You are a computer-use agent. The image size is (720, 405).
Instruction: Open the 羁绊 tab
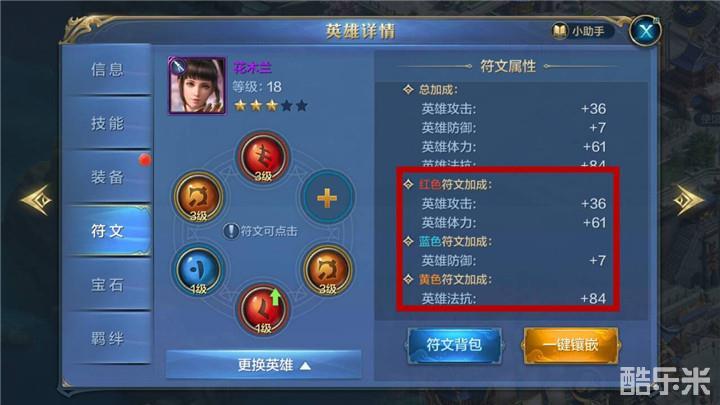point(107,338)
